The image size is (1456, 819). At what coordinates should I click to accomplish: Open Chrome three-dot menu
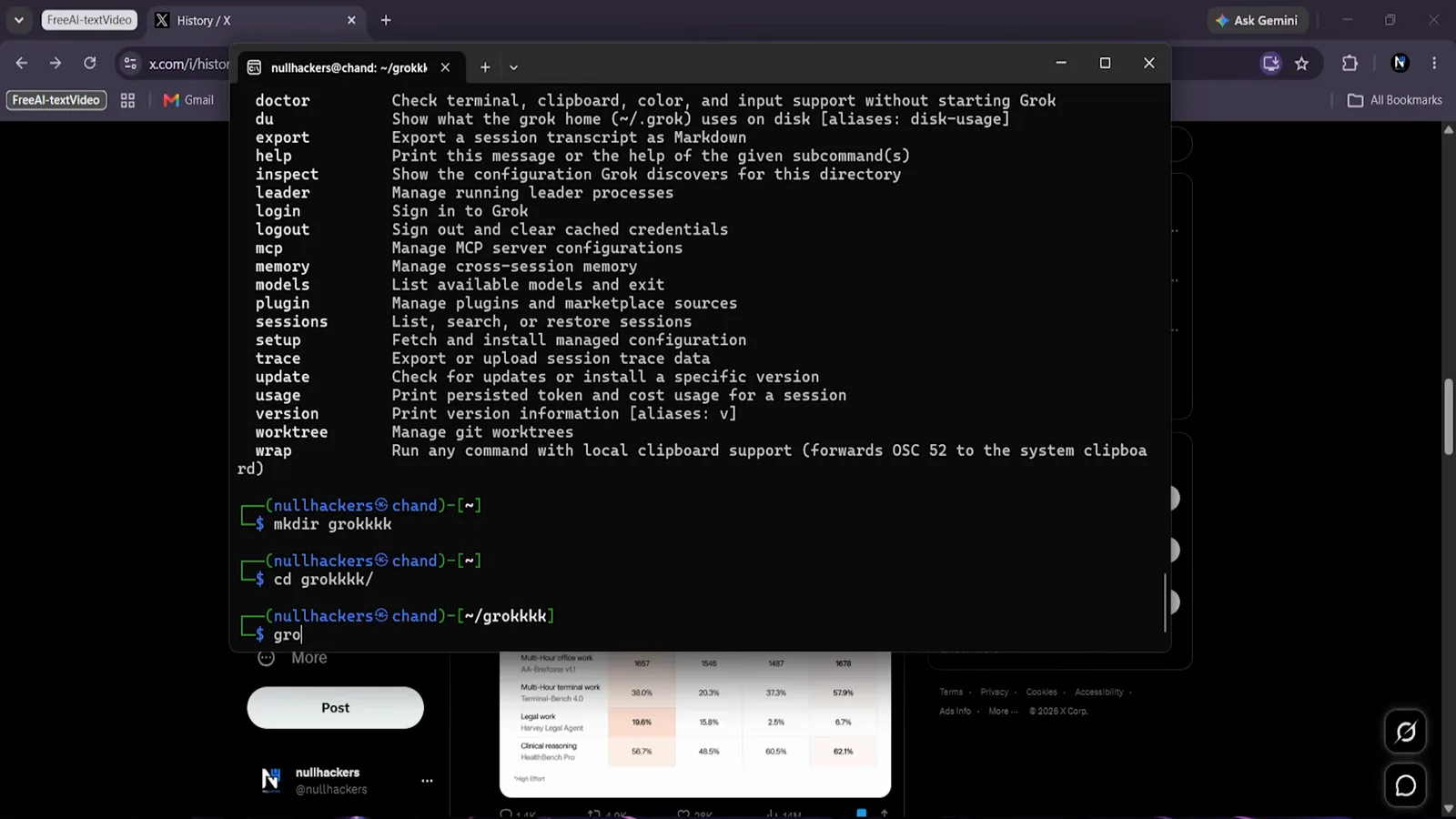click(1434, 63)
